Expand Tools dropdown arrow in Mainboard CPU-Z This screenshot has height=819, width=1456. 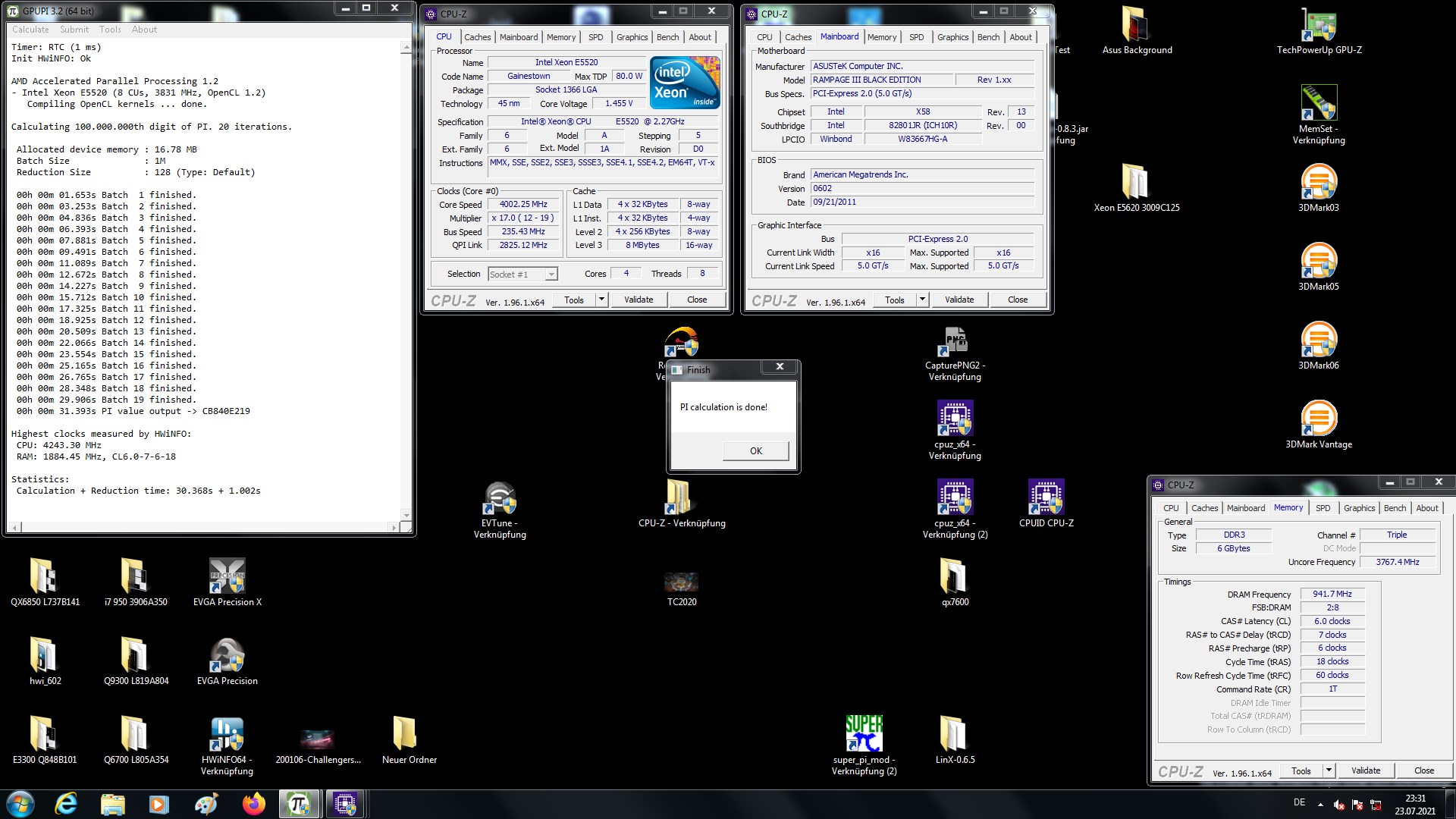click(x=922, y=300)
